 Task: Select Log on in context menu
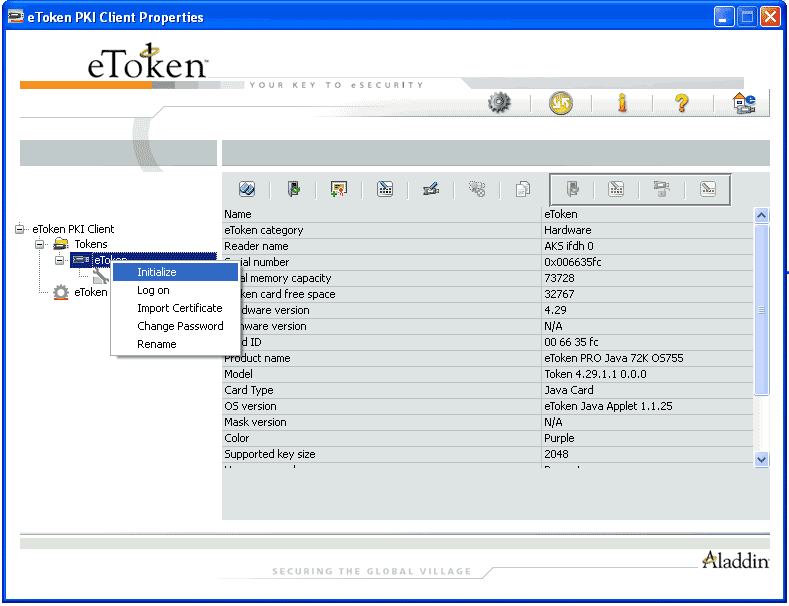pos(153,290)
